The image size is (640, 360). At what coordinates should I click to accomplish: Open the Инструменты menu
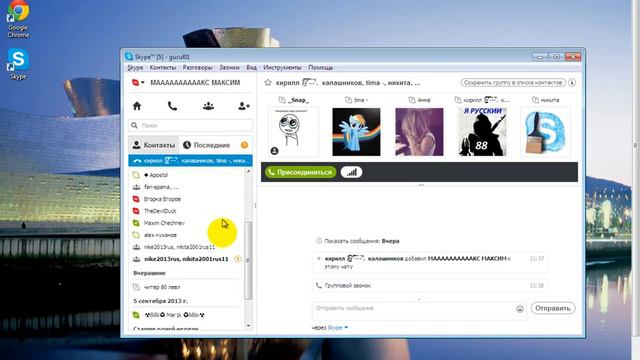tap(282, 67)
